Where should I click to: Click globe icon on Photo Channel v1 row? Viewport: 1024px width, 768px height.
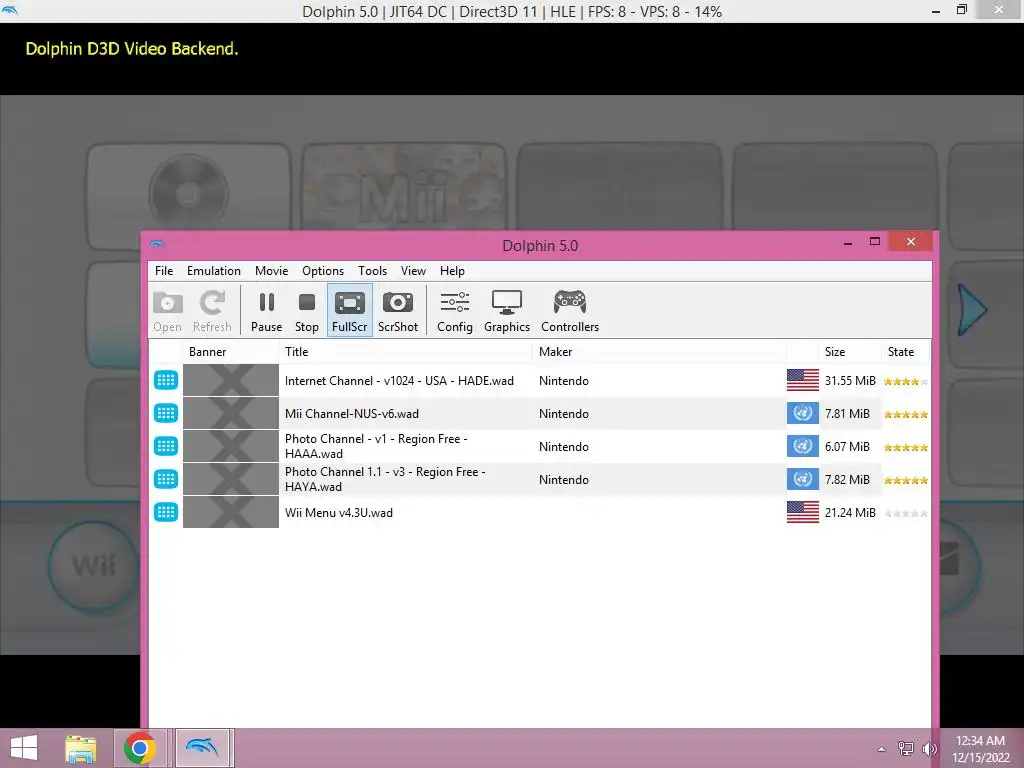pyautogui.click(x=803, y=446)
